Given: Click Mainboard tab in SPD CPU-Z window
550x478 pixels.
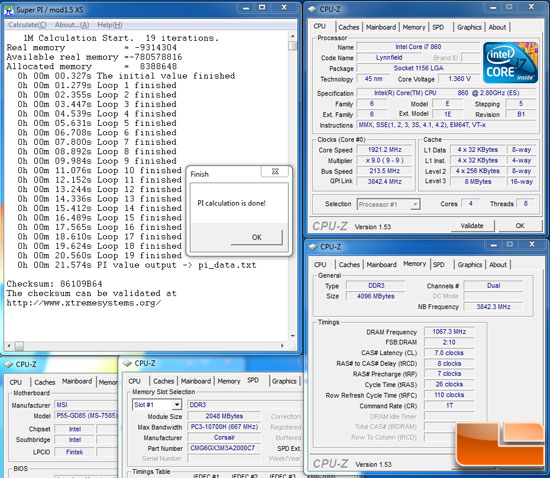Looking at the screenshot, I should [196, 381].
